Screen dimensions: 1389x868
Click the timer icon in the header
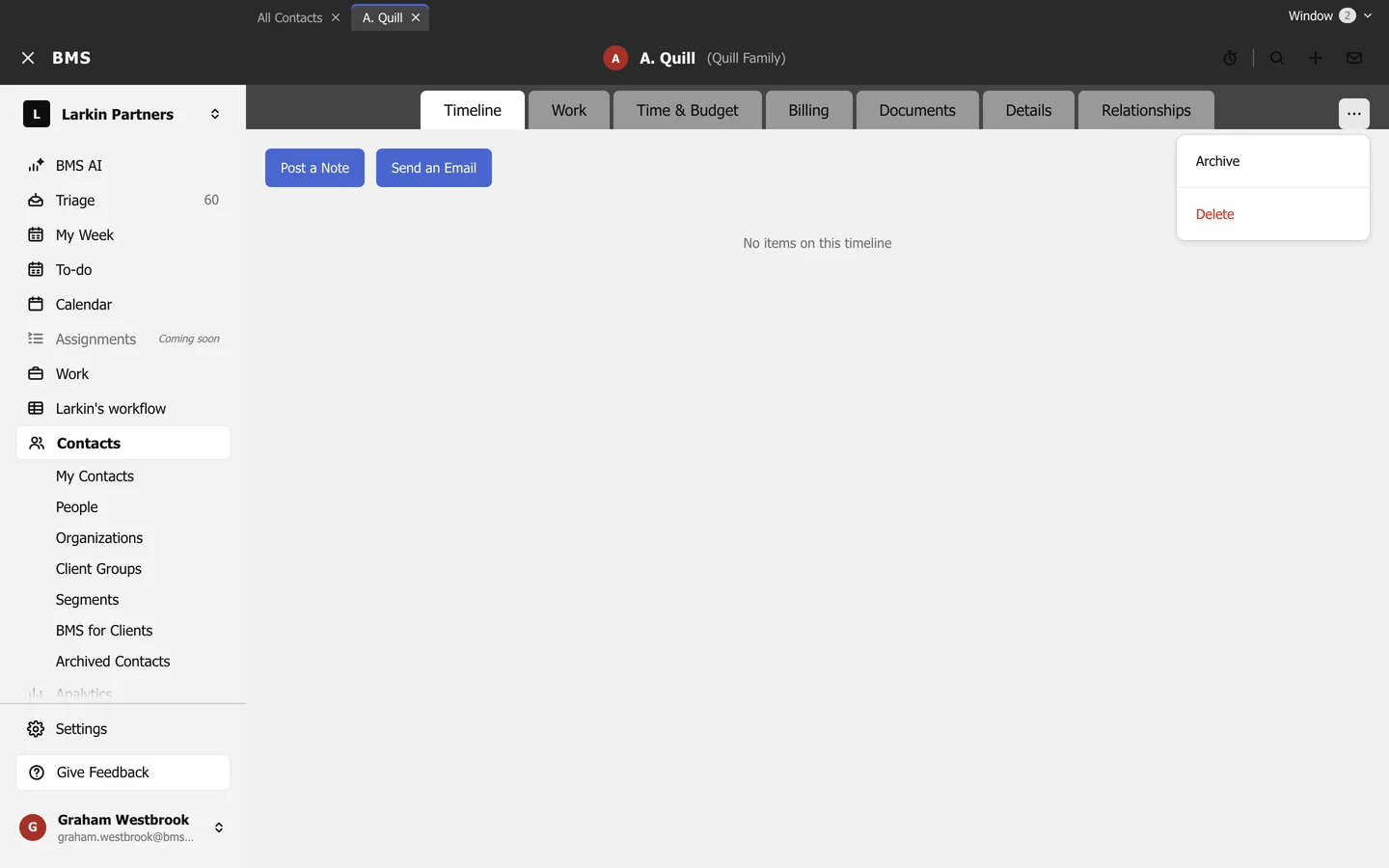tap(1230, 58)
